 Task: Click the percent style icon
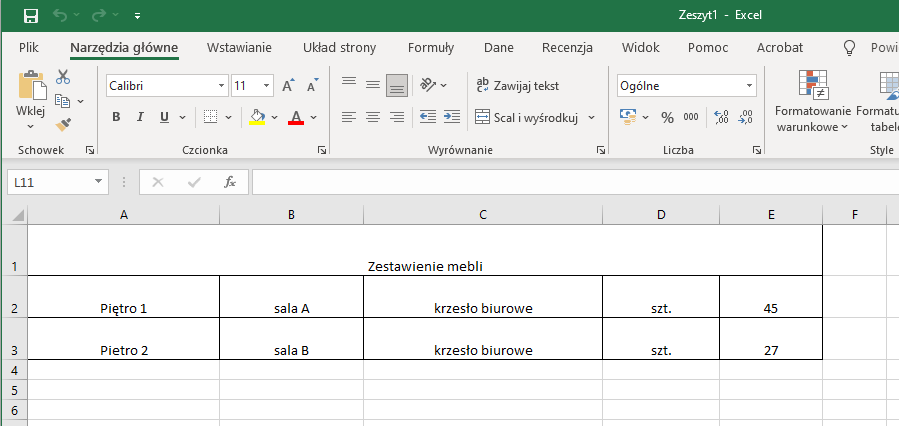667,117
